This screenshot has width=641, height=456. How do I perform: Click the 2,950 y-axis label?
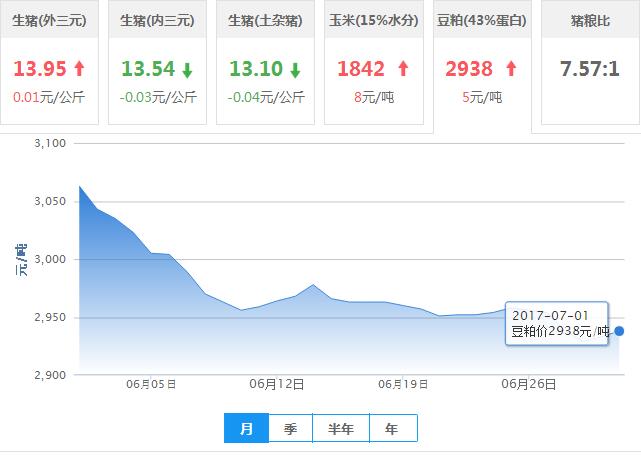pyautogui.click(x=50, y=317)
